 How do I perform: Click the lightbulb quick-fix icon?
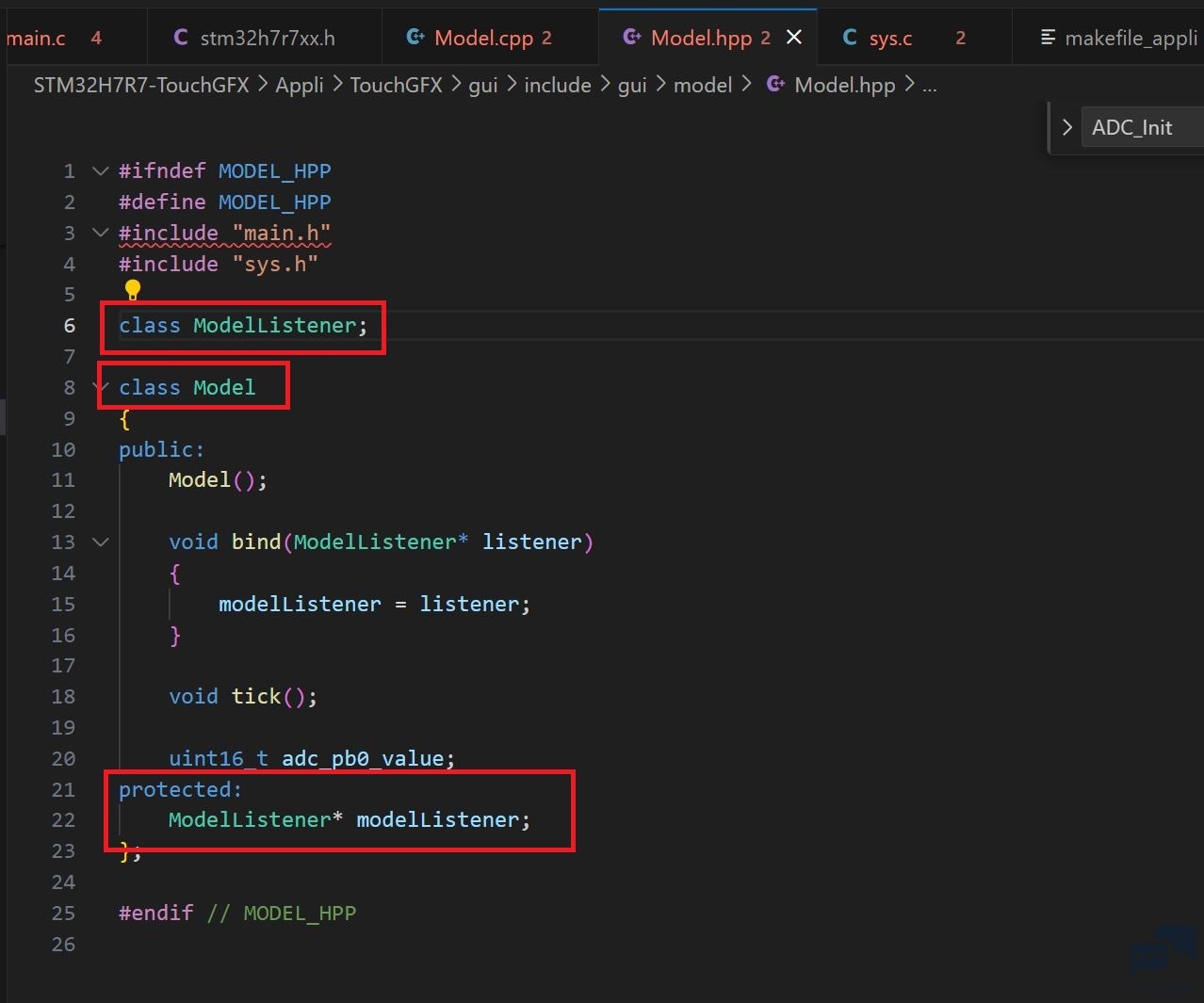coord(133,290)
